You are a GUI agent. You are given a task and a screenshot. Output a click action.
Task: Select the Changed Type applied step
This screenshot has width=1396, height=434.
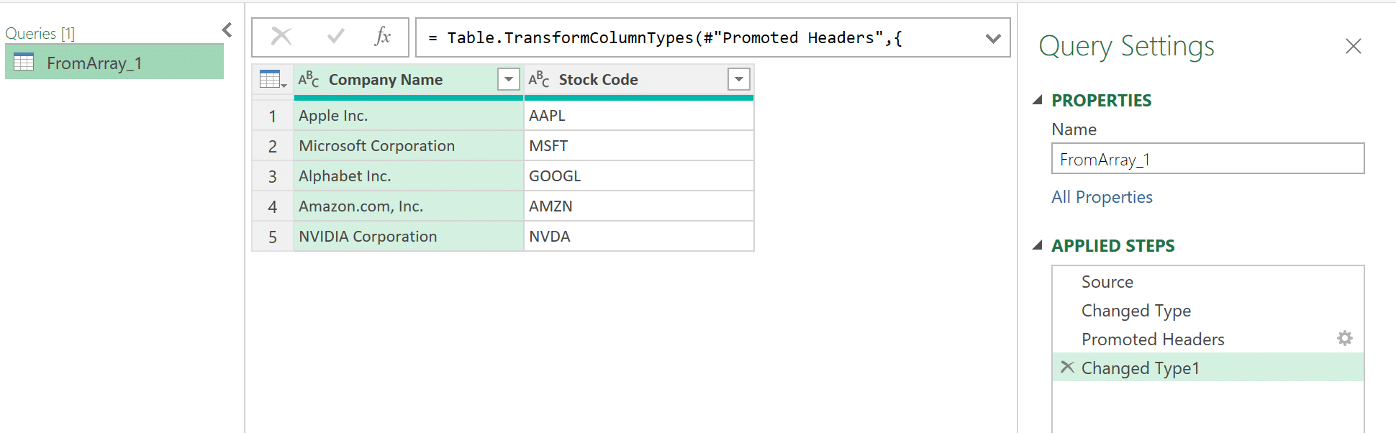tap(1136, 311)
